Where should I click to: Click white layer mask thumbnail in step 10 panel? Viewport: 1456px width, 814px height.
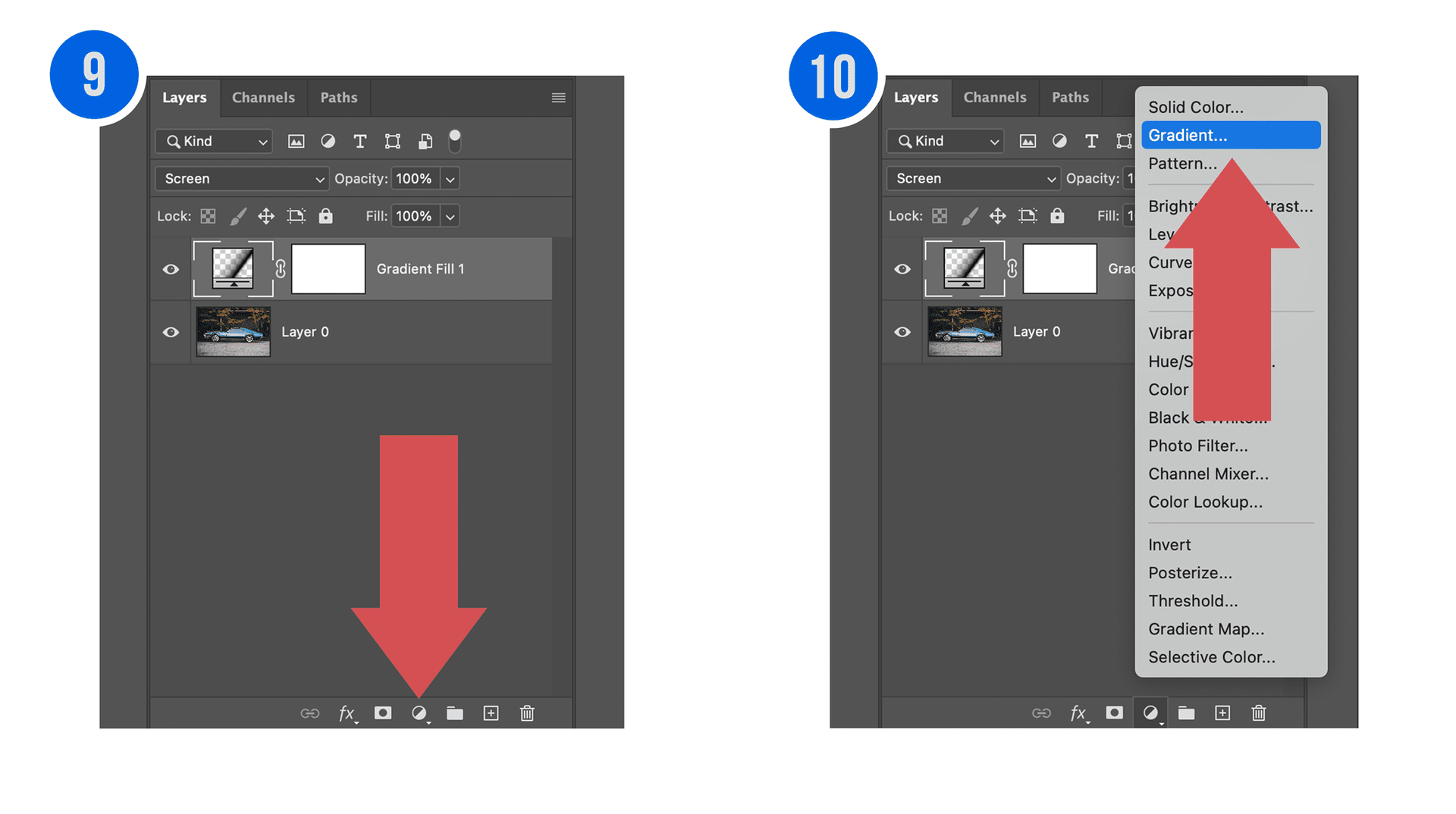click(1059, 268)
